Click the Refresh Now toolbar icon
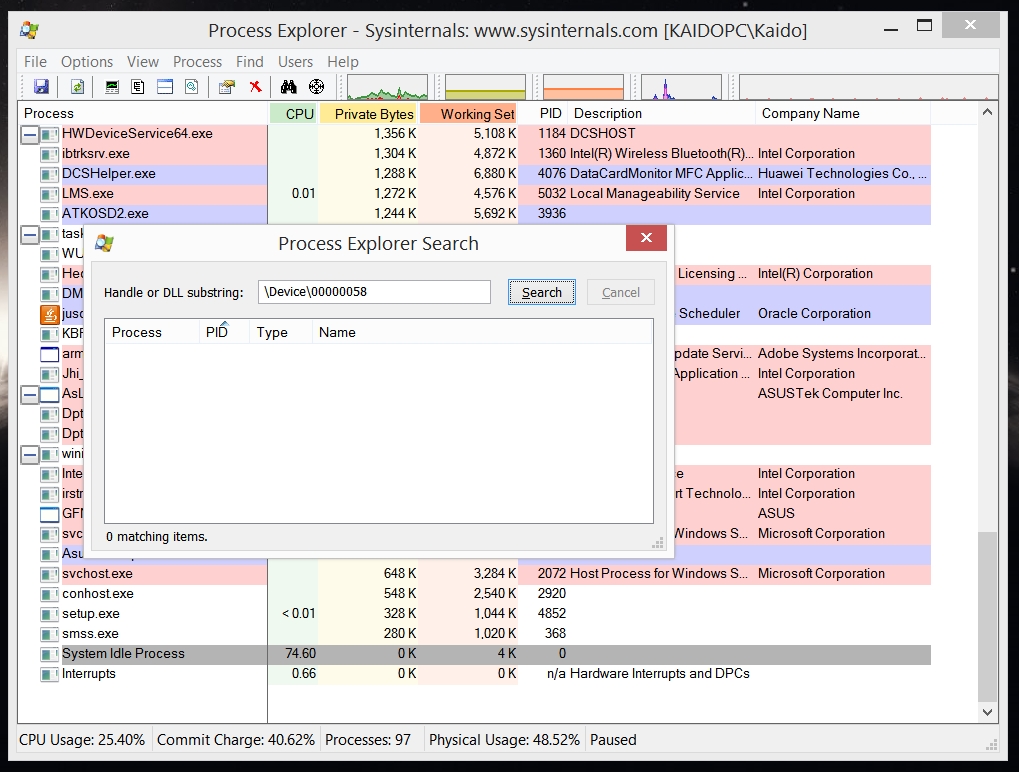This screenshot has width=1019, height=772. coord(77,86)
